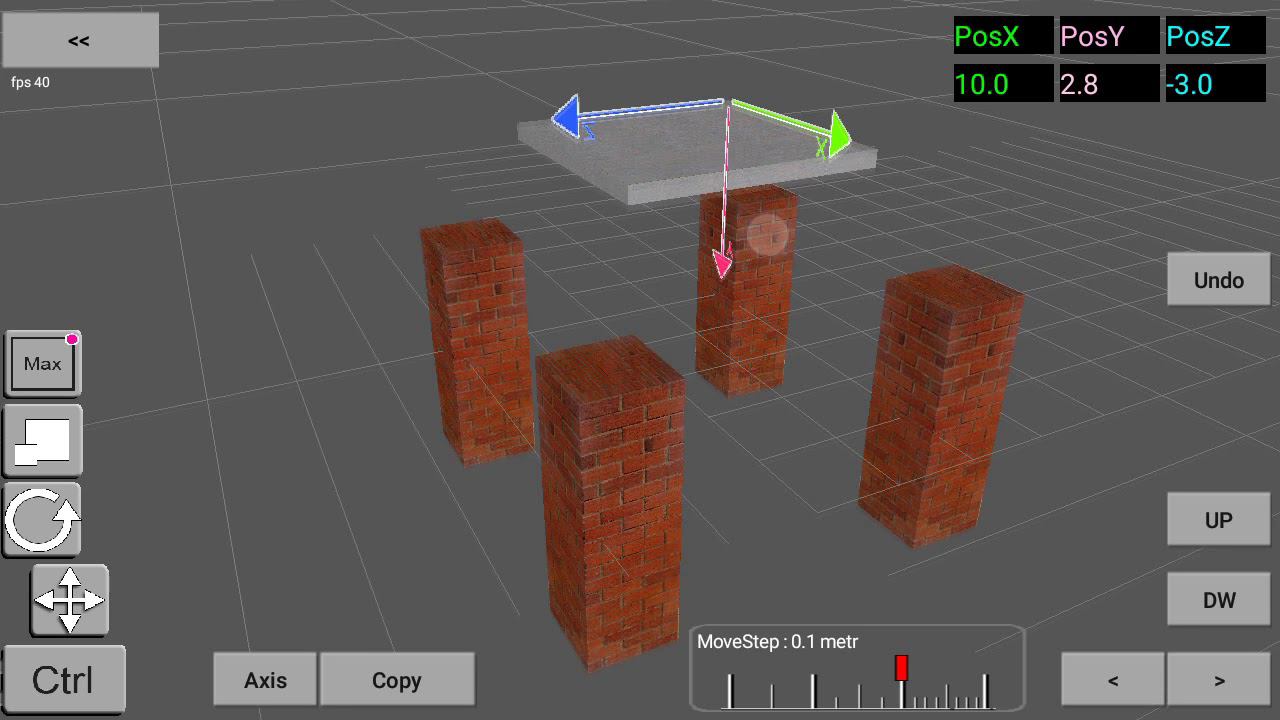Click the PosY value 2.8

1109,84
